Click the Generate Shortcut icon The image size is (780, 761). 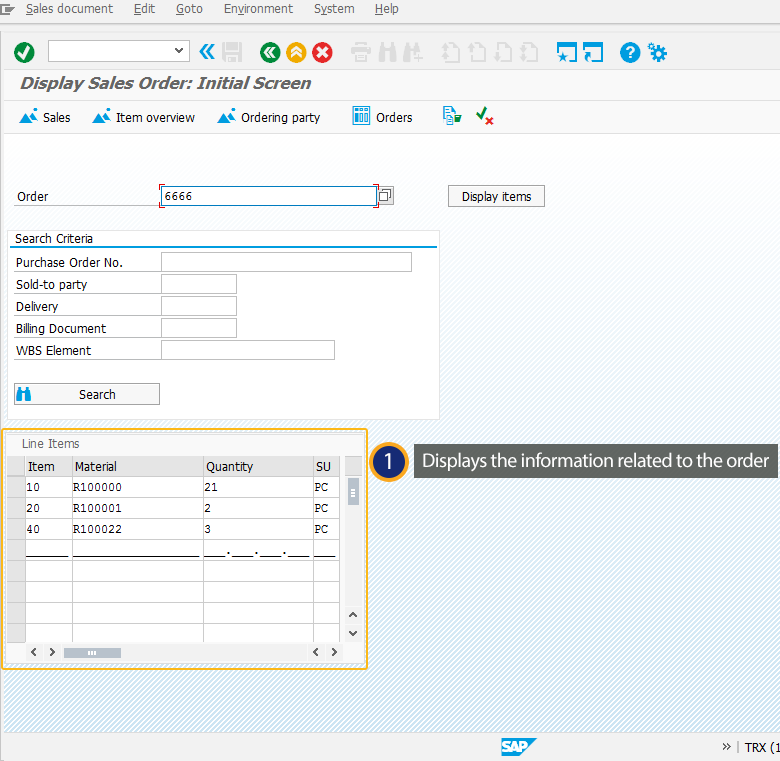click(x=593, y=52)
